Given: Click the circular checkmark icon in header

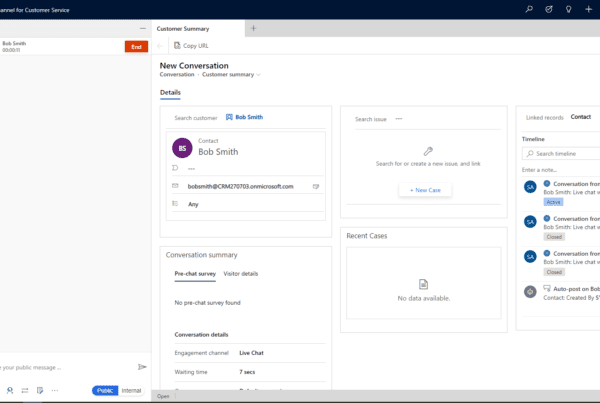Looking at the screenshot, I should [549, 9].
